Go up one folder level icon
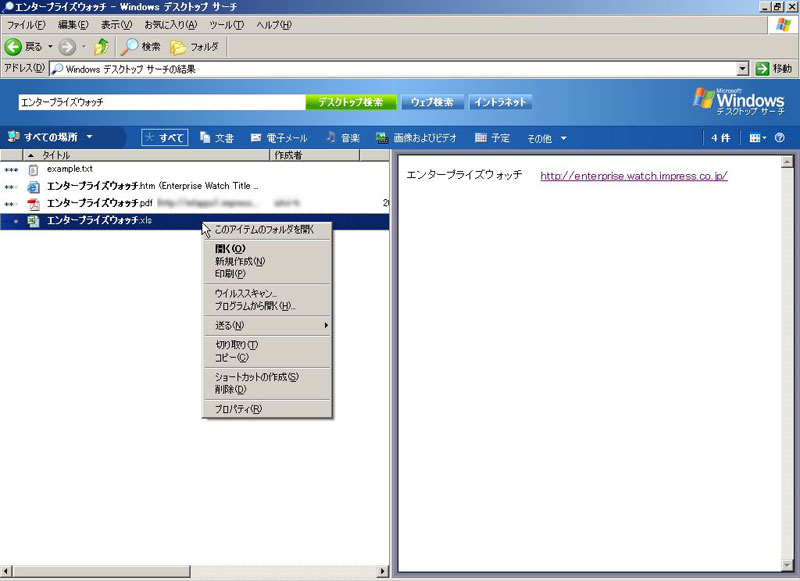 click(102, 46)
